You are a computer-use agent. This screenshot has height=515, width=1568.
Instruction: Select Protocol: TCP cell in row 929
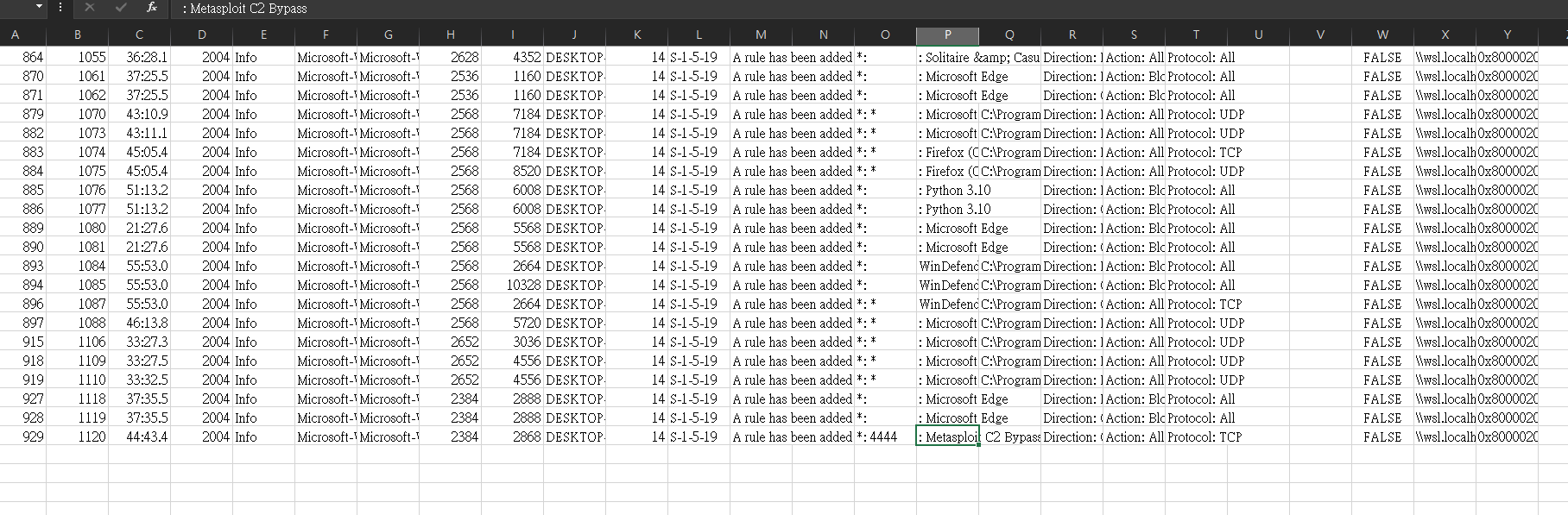1197,436
